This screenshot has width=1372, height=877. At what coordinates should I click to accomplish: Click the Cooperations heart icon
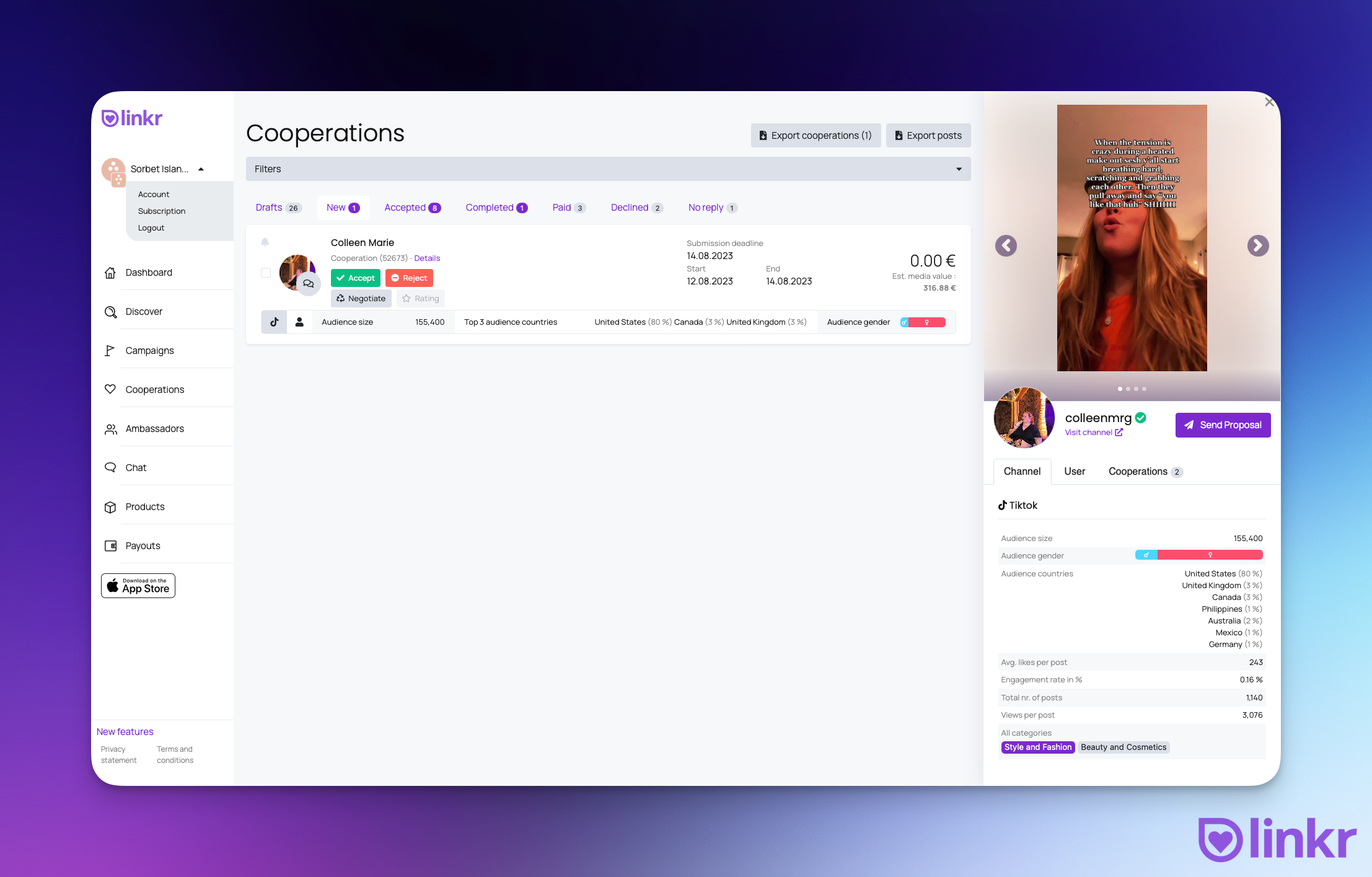110,389
